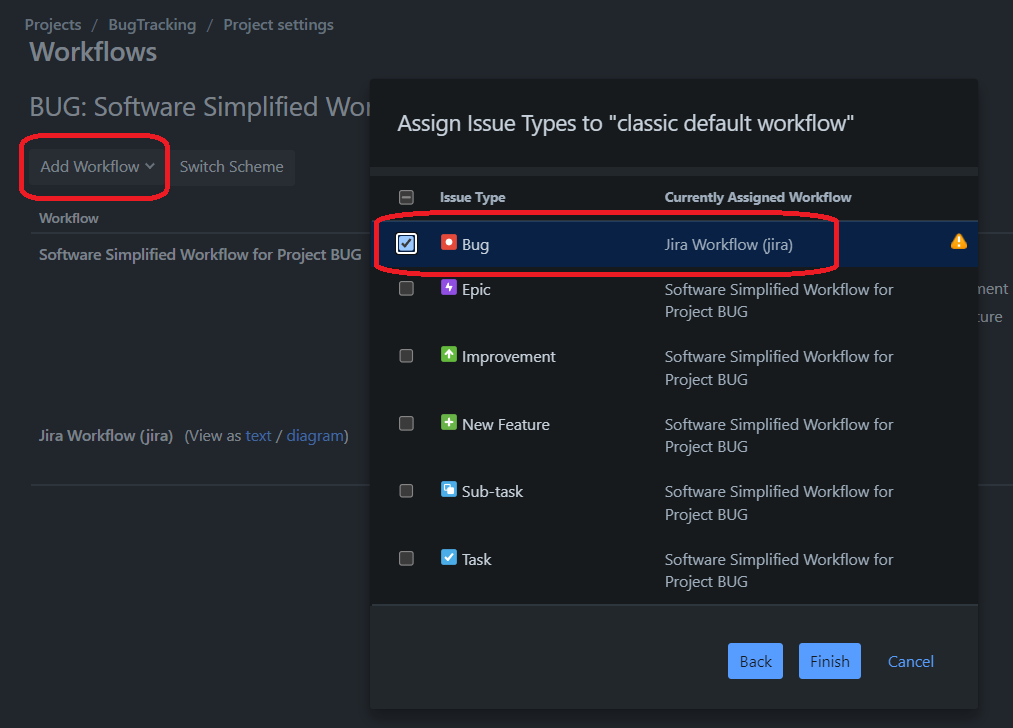Click the blue Task checkmark icon
1013x728 pixels.
pyautogui.click(x=449, y=558)
